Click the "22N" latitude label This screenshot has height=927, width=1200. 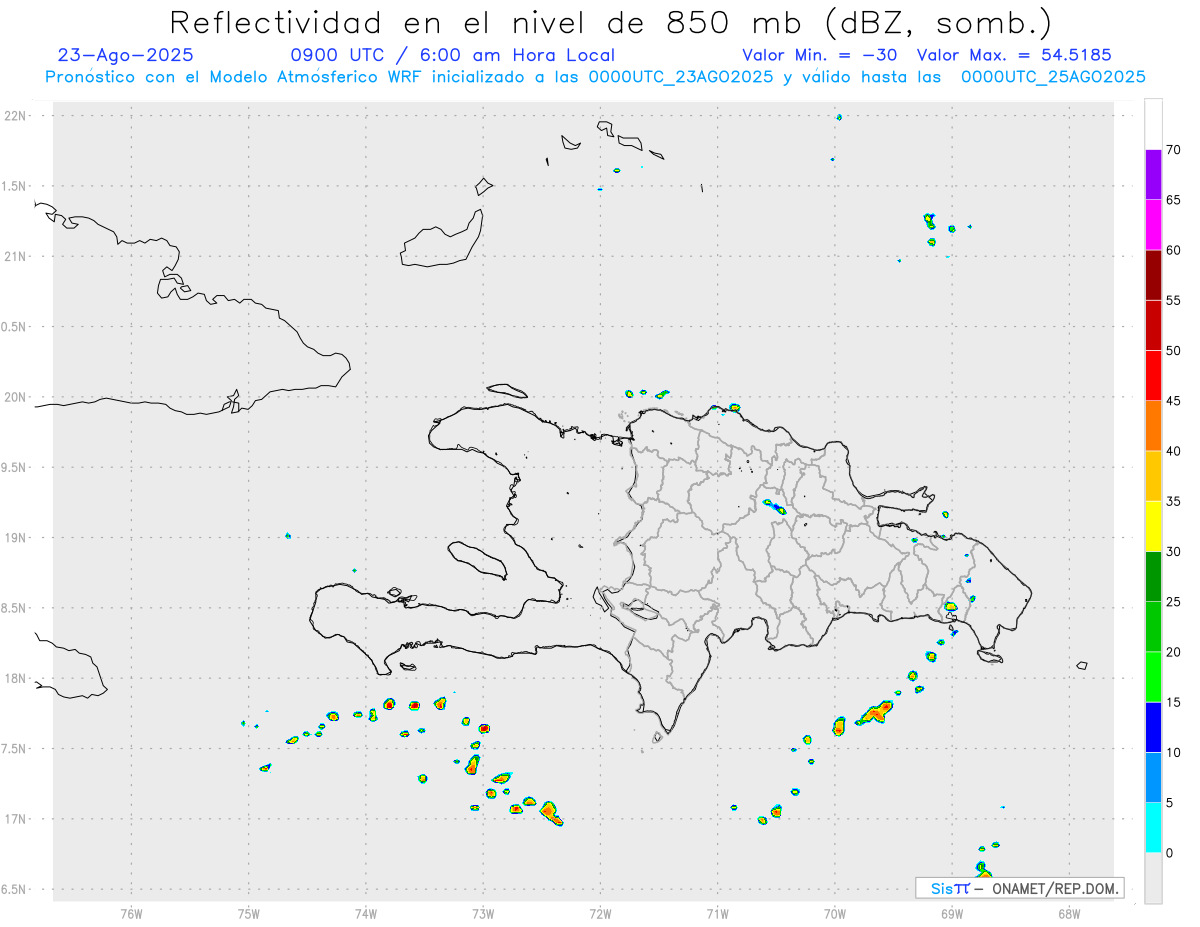(16, 116)
